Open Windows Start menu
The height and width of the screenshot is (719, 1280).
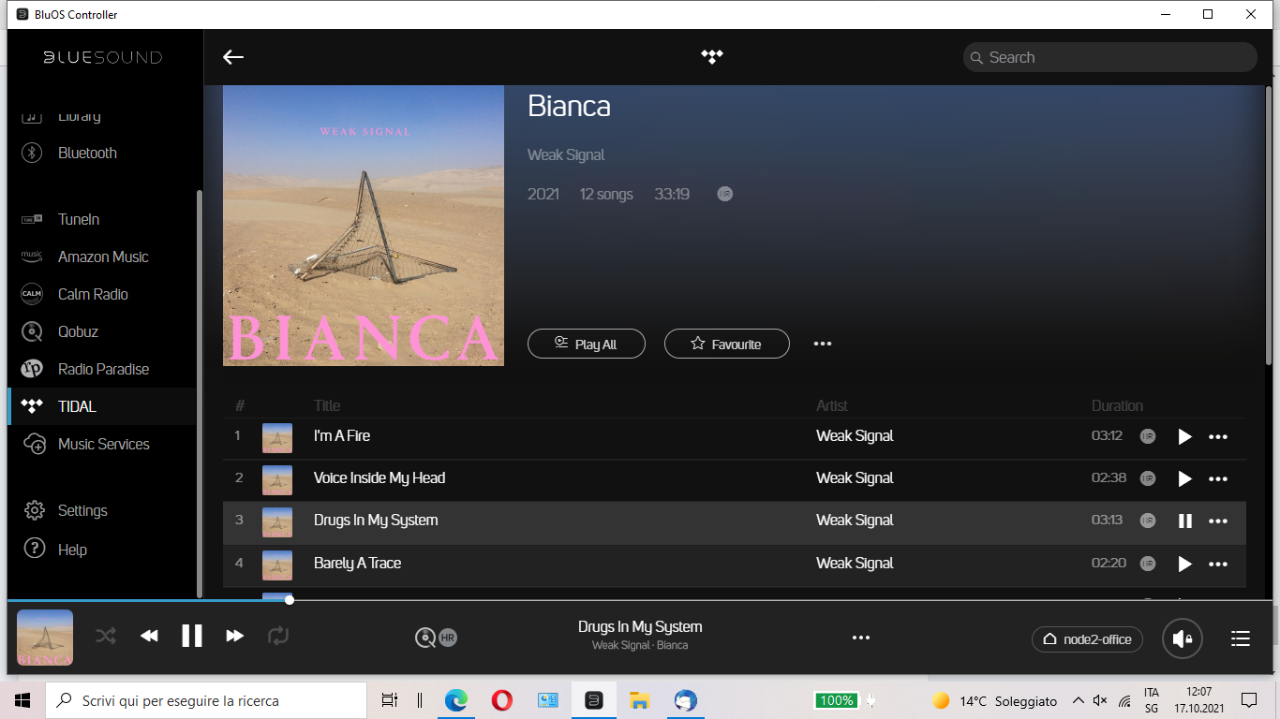tap(22, 700)
